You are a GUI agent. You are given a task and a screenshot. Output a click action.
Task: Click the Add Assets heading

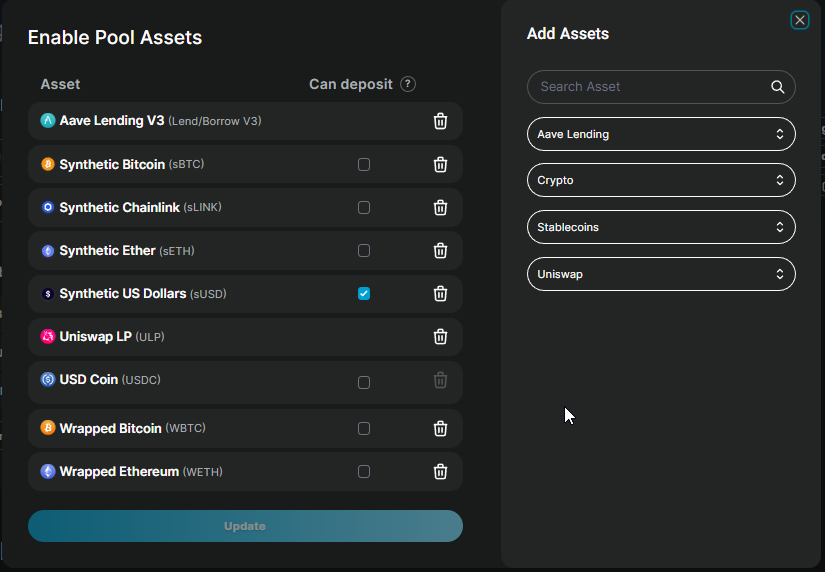[568, 34]
